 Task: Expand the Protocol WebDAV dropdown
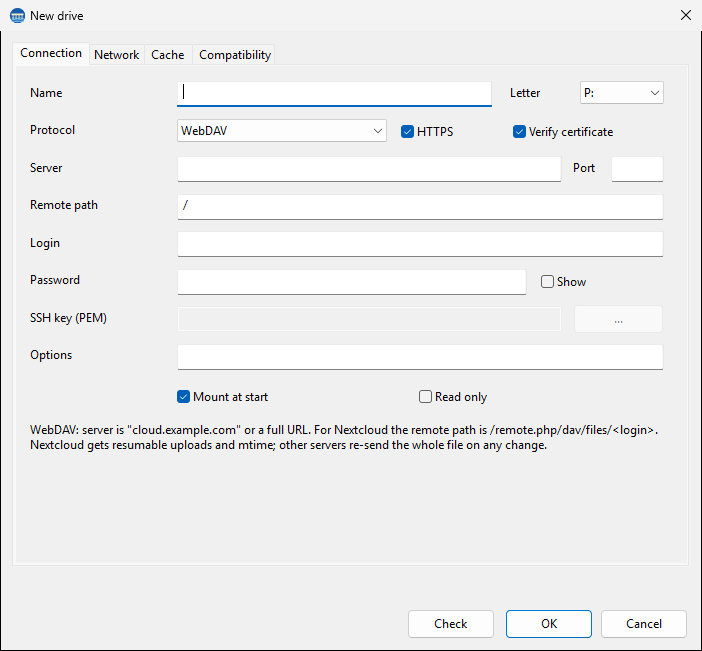282,130
